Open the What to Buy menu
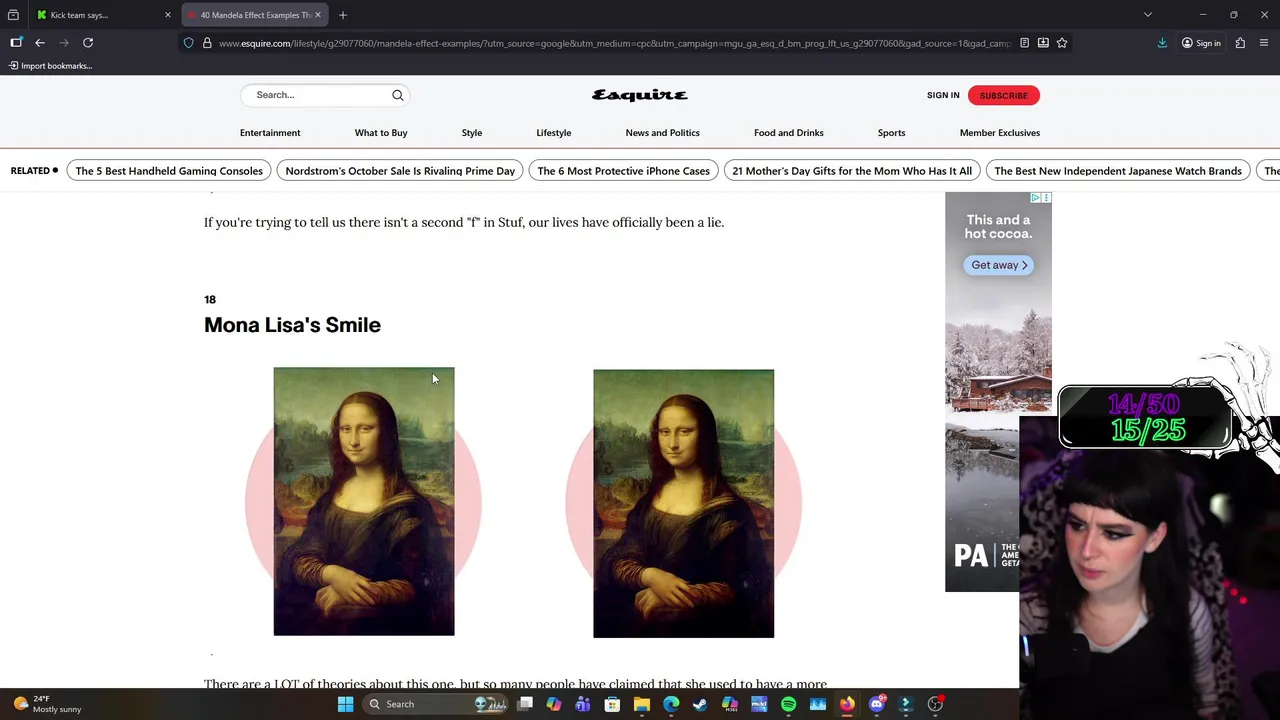The width and height of the screenshot is (1280, 720). [x=381, y=133]
